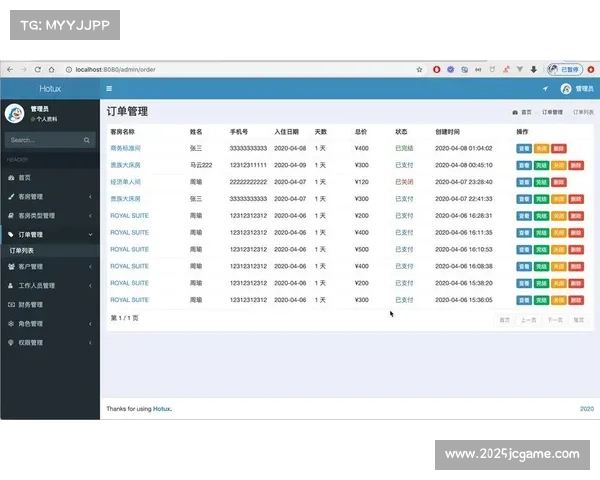Click the browser home icon
The height and width of the screenshot is (480, 600).
(52, 69)
